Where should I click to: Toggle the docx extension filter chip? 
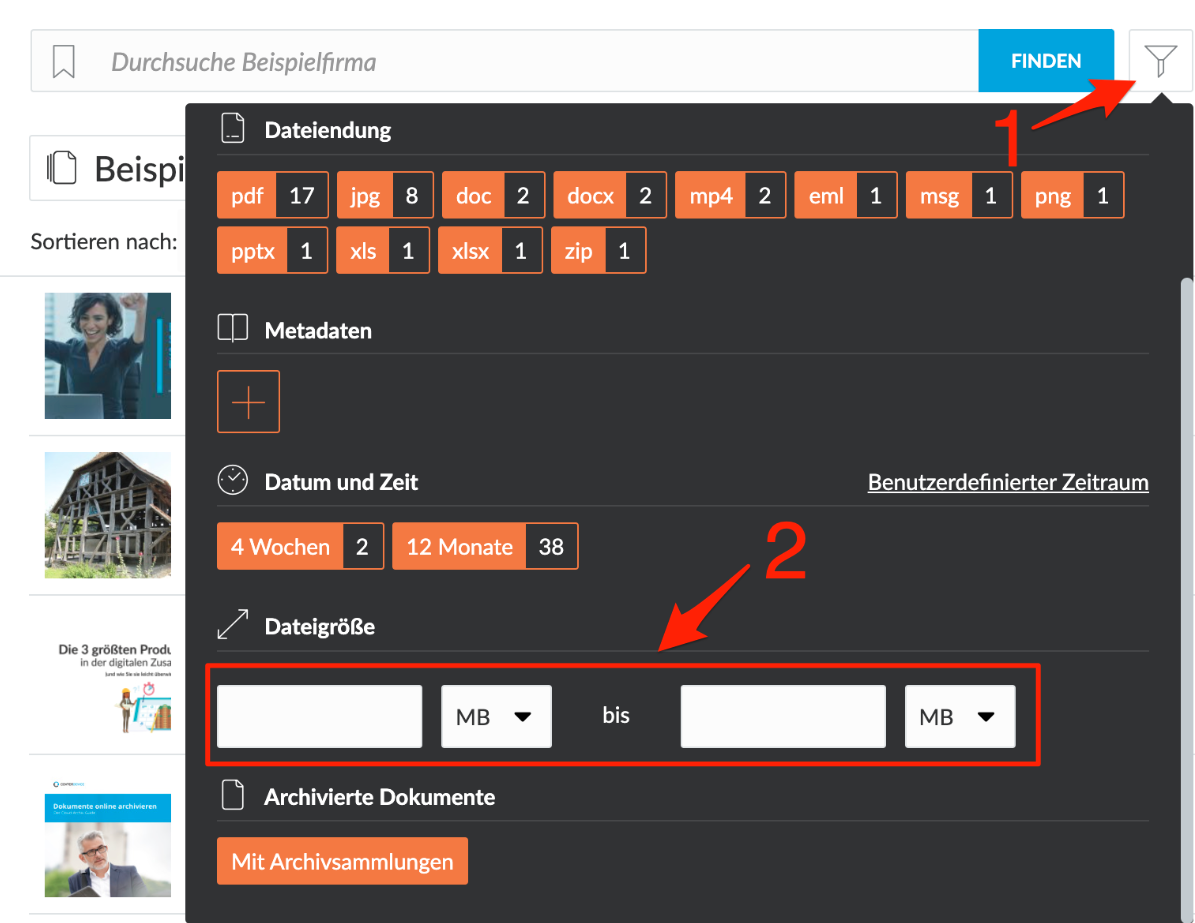pos(610,196)
